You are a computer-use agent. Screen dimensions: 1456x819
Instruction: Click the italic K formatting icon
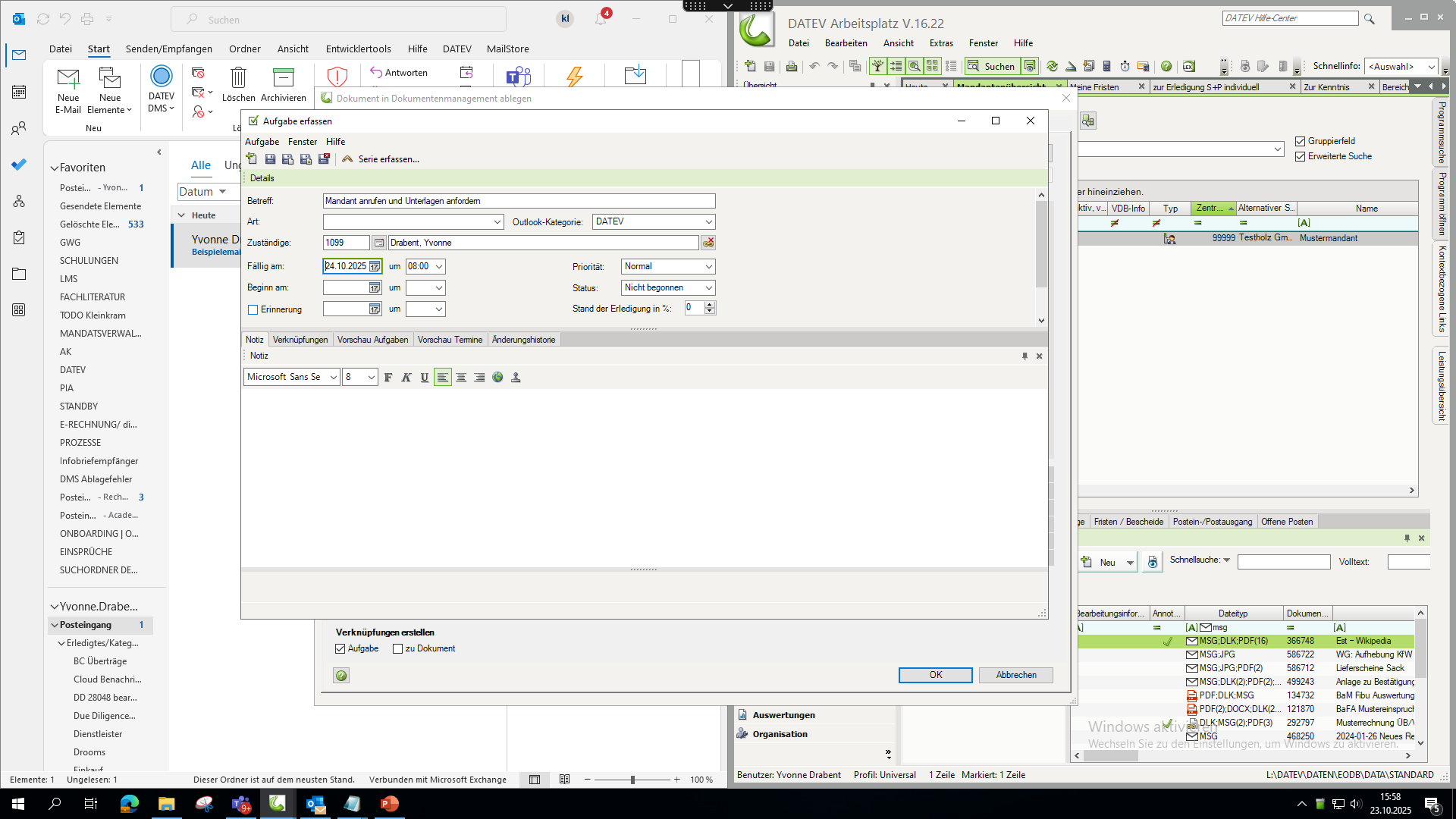pyautogui.click(x=406, y=378)
